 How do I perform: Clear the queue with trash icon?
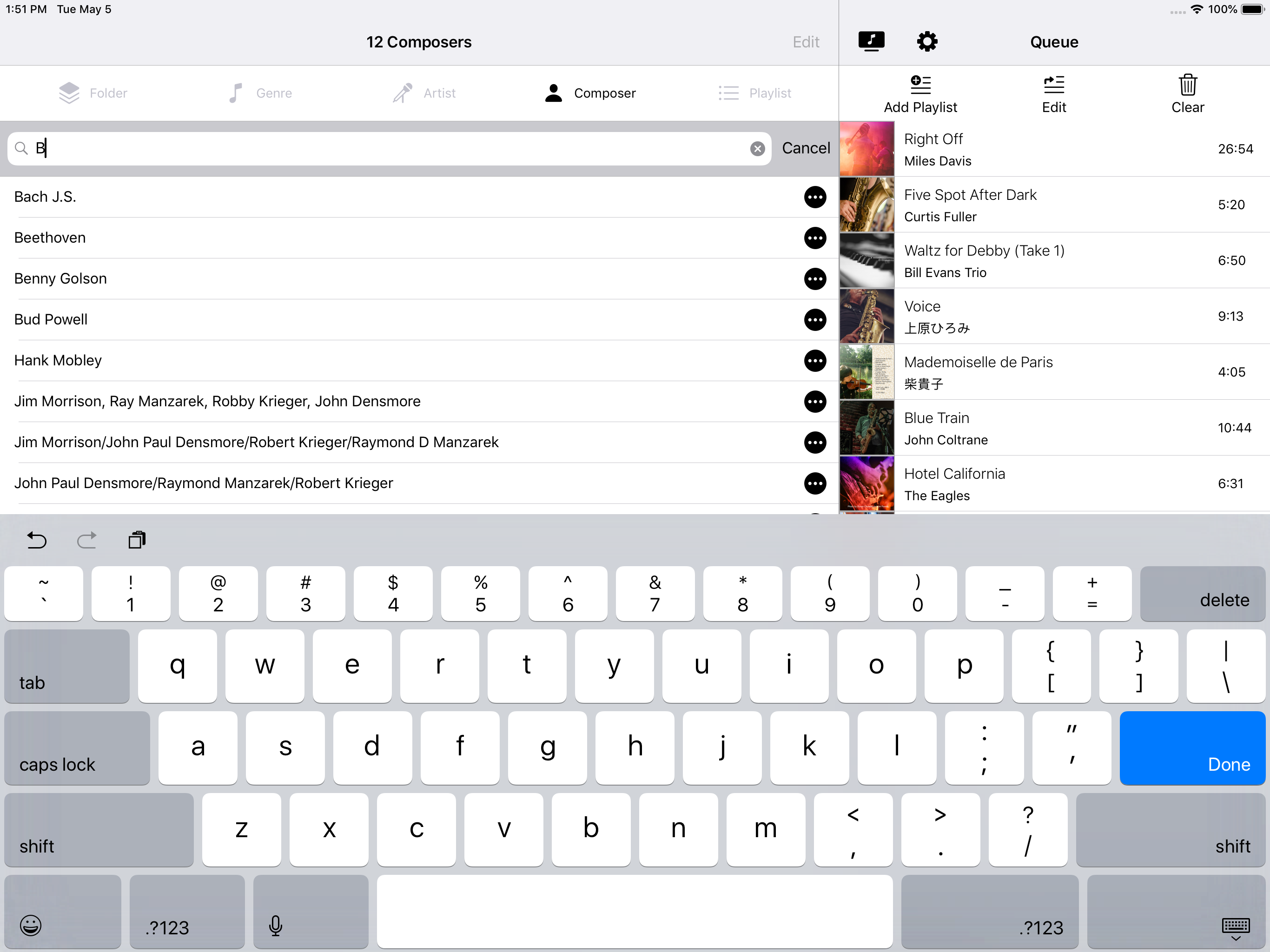pyautogui.click(x=1187, y=85)
